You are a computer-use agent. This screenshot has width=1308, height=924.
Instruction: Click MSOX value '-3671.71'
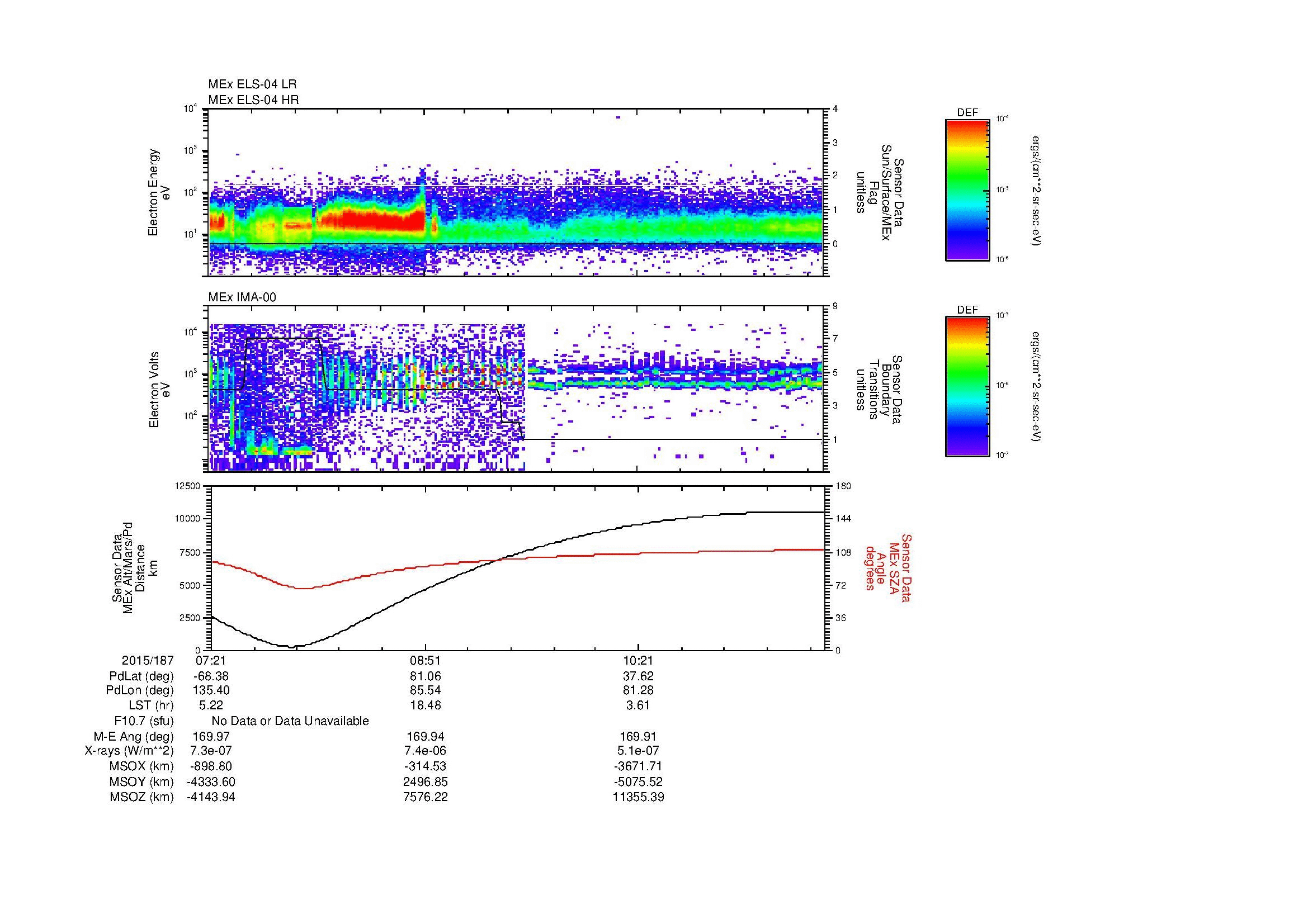tap(639, 766)
